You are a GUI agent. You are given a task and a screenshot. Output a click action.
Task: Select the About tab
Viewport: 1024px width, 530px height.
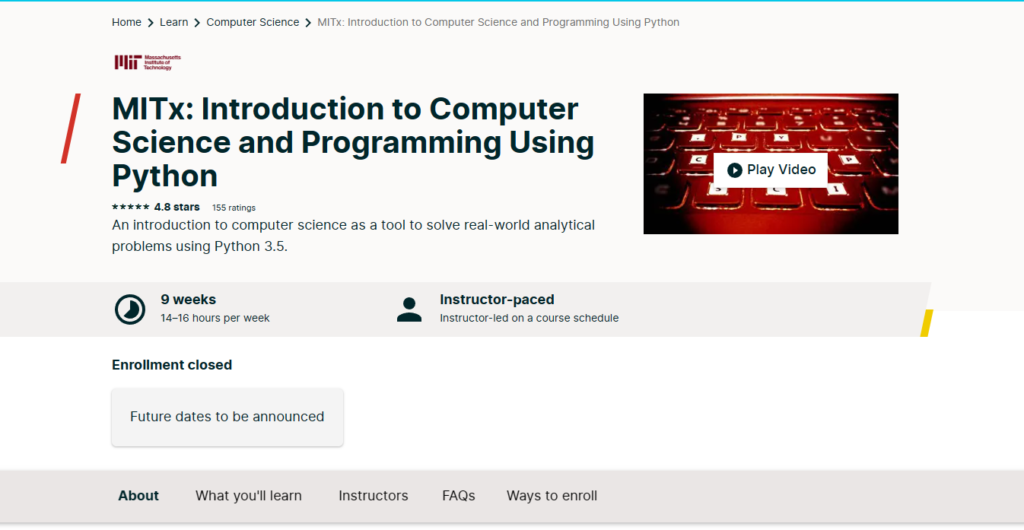coord(138,496)
